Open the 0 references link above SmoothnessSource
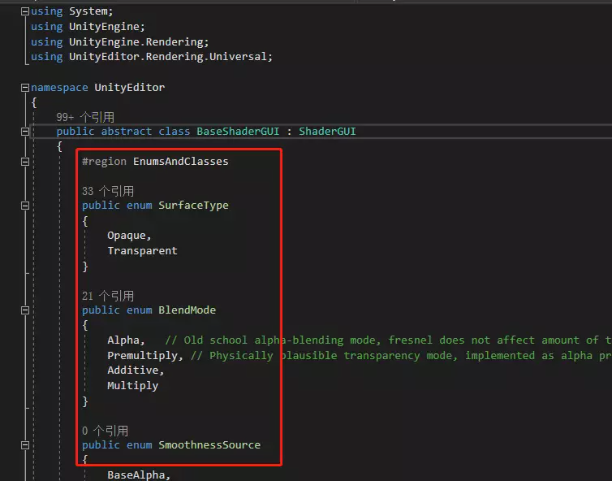 pyautogui.click(x=105, y=431)
